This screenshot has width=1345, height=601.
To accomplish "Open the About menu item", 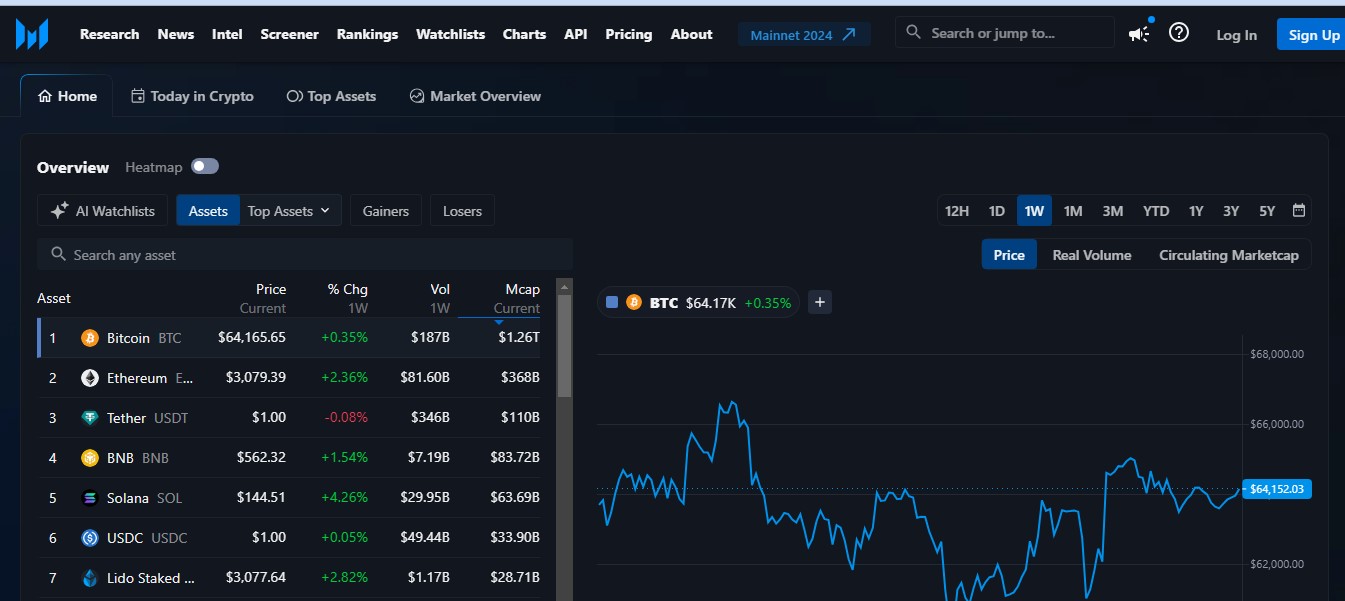I will (x=691, y=34).
